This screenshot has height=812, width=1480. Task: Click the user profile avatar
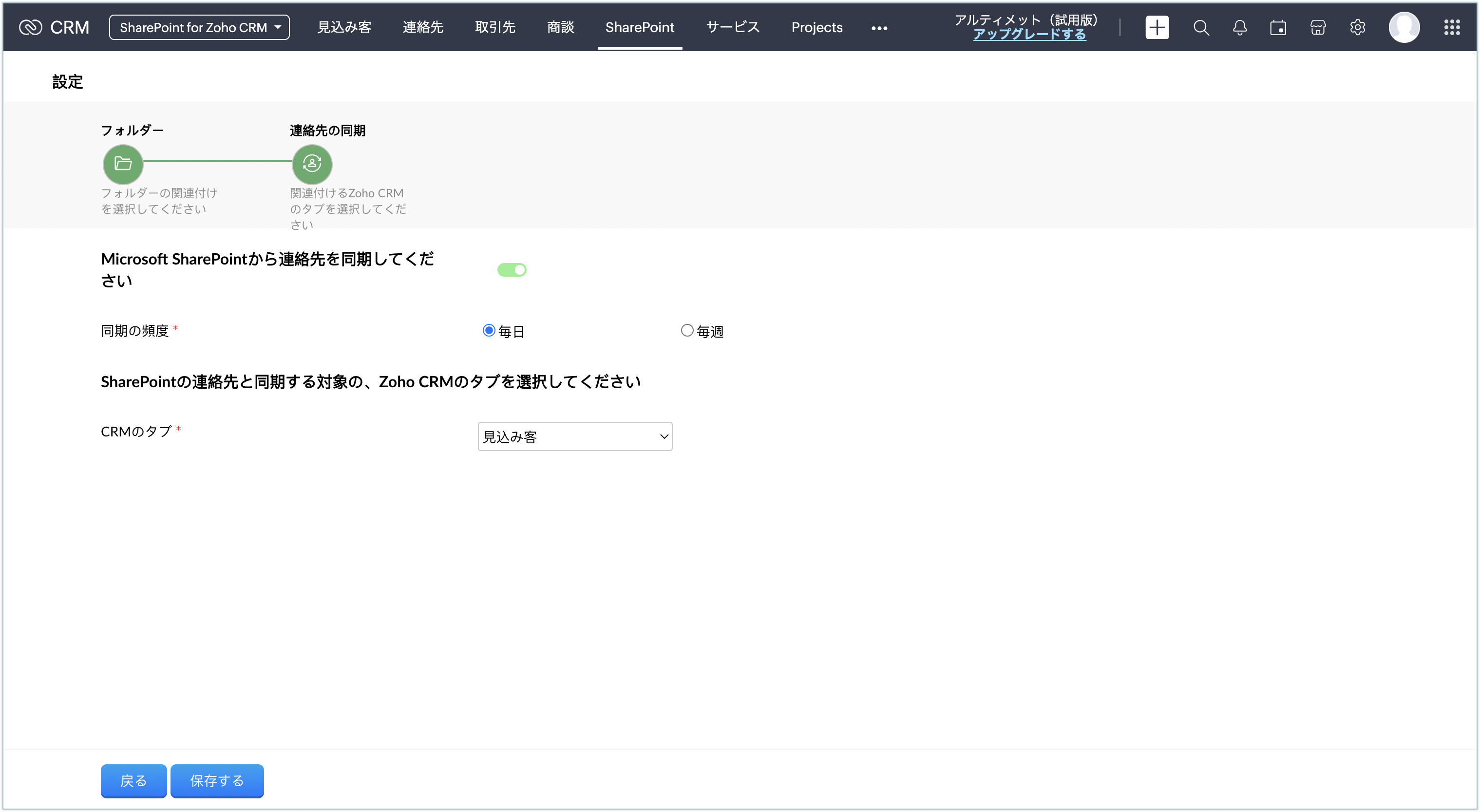(1404, 27)
